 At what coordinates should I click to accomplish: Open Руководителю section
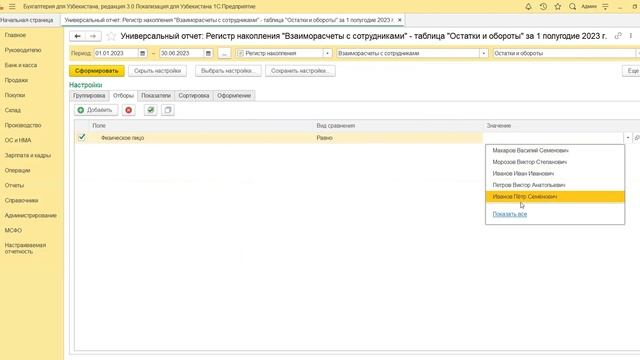(23, 50)
